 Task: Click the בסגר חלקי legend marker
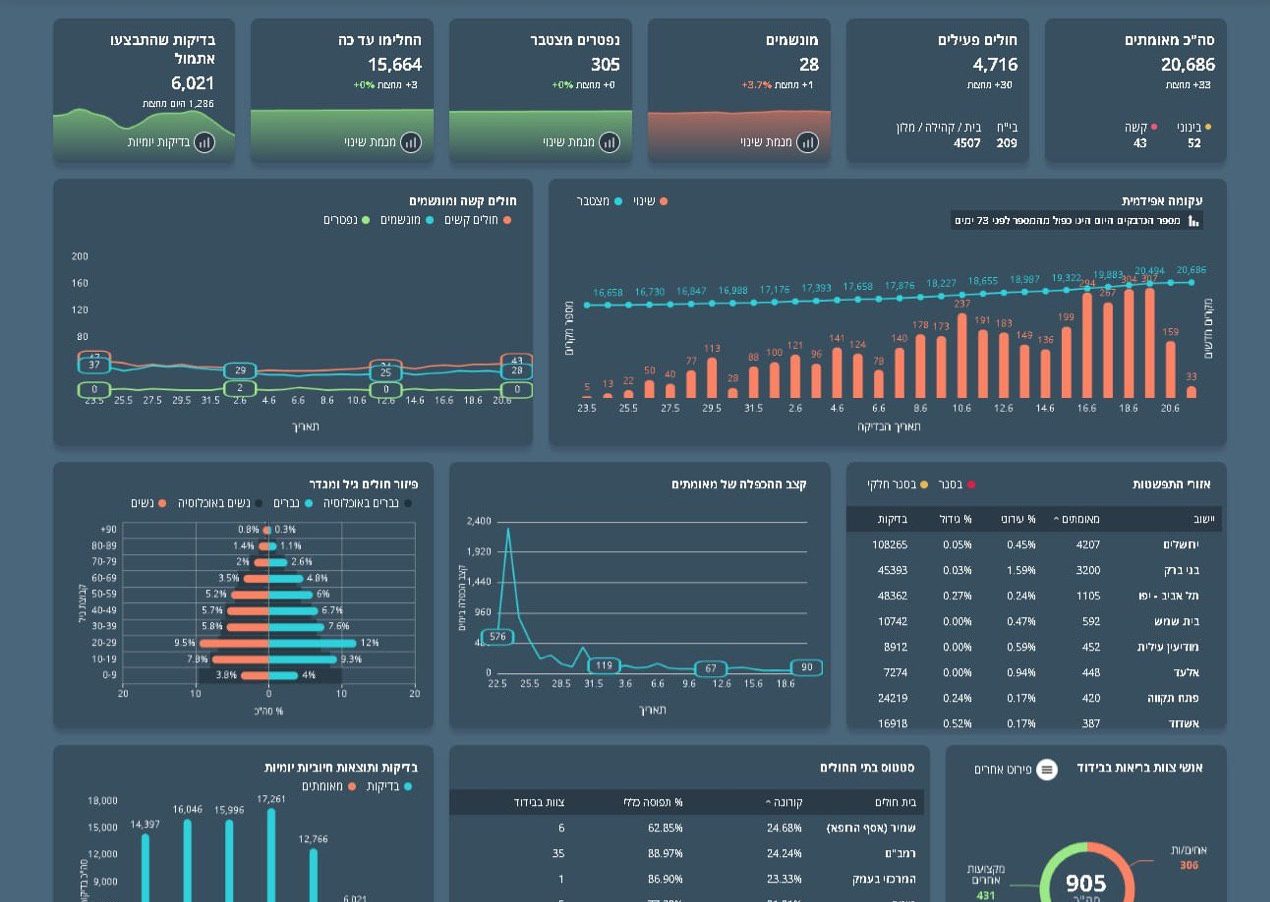point(923,485)
